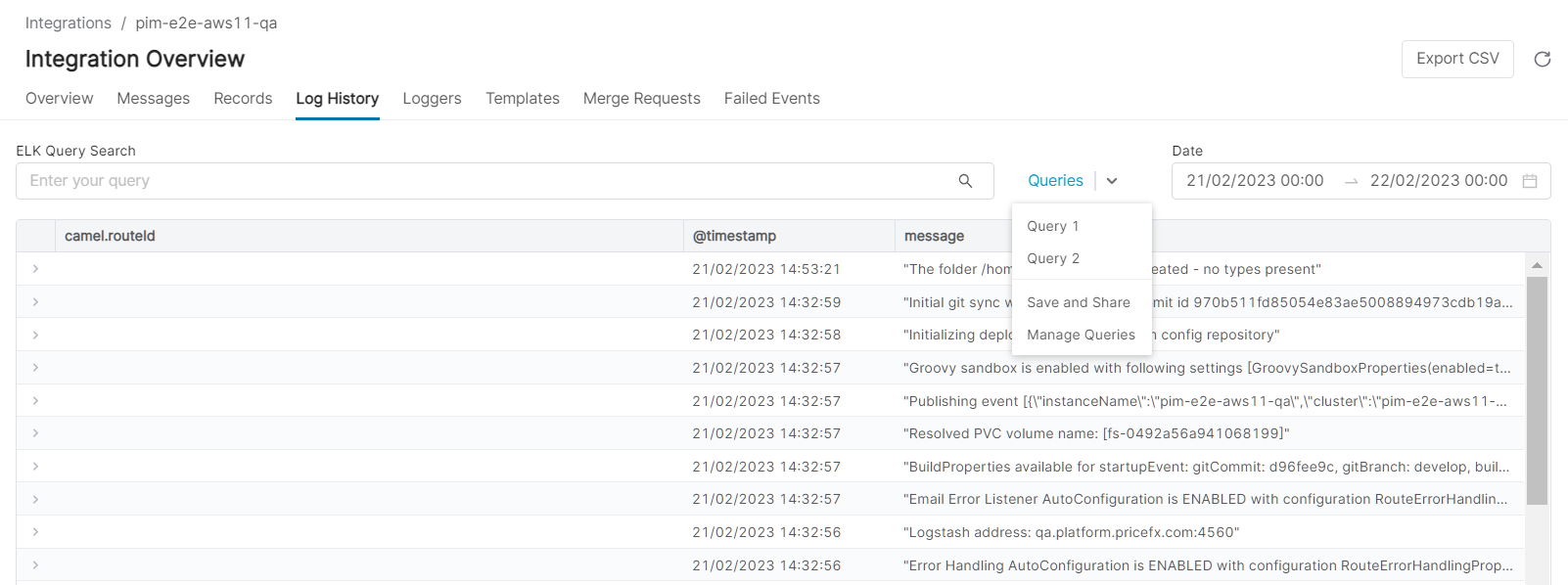Open the calendar icon in Date field

1530,181
